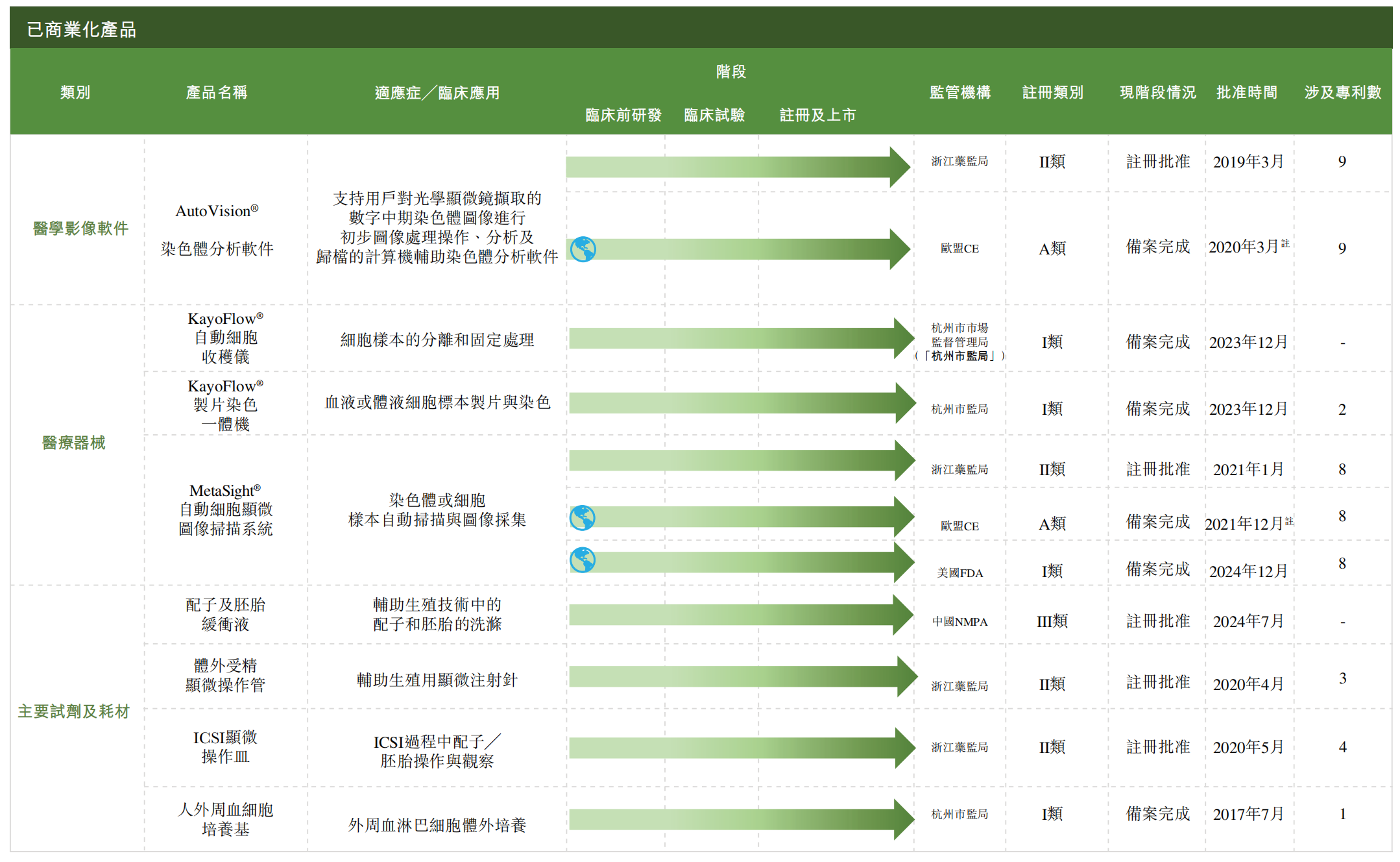Click the 中國NMPA regulator entry

[x=959, y=621]
